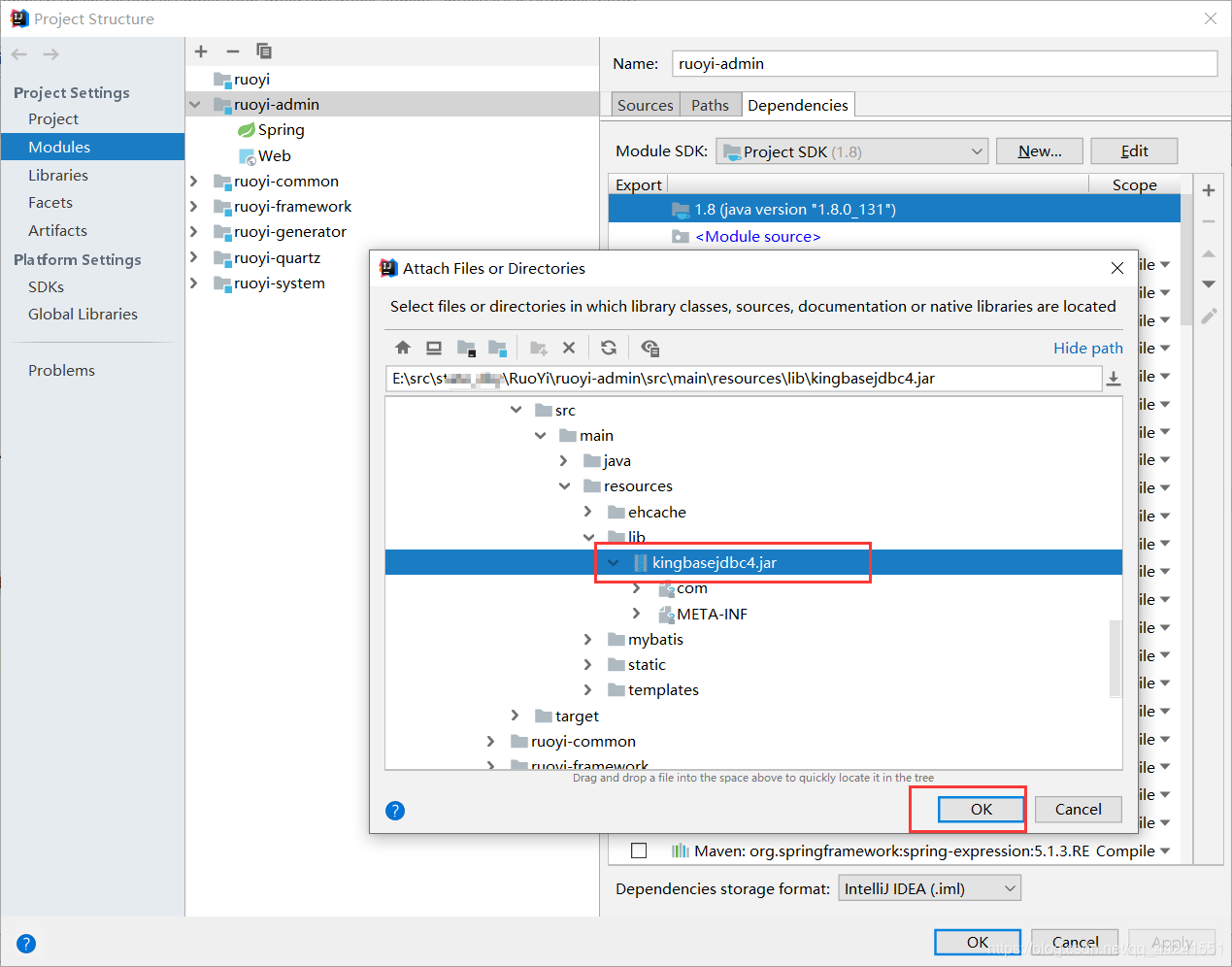Open Global Libraries settings
Screen dimensions: 1232x967
tap(83, 314)
